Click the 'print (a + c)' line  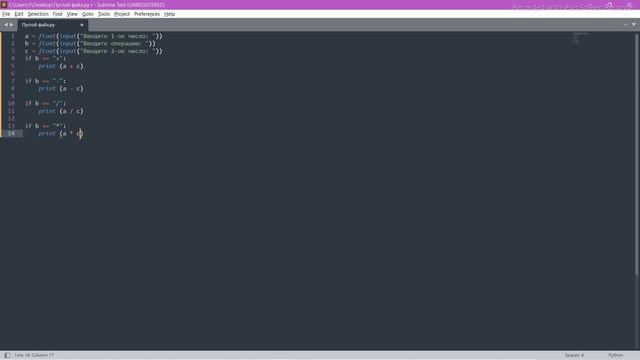(x=61, y=66)
